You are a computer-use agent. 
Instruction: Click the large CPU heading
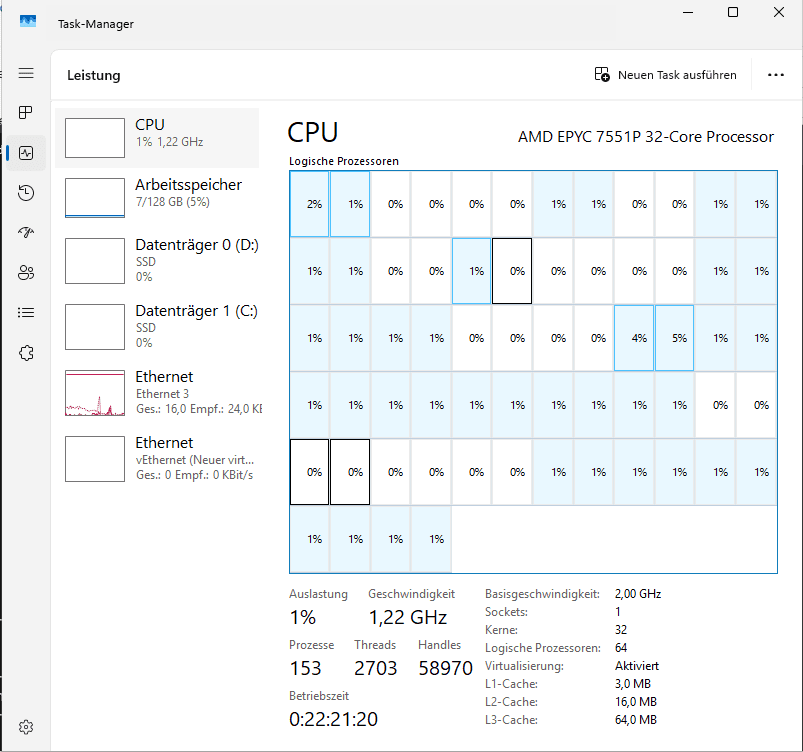point(312,133)
